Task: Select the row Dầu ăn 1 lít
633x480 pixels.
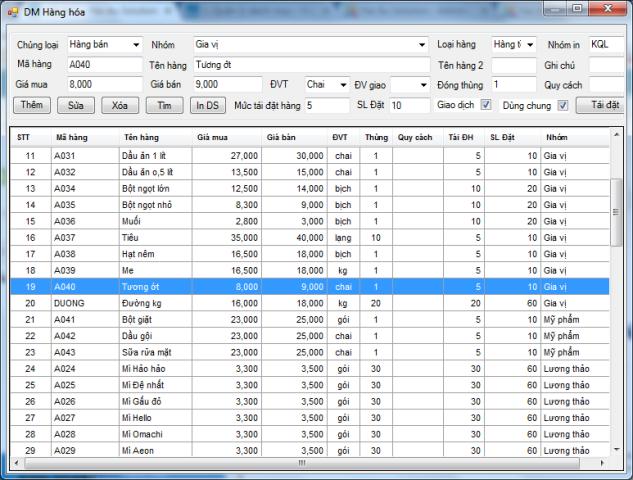Action: pyautogui.click(x=310, y=156)
